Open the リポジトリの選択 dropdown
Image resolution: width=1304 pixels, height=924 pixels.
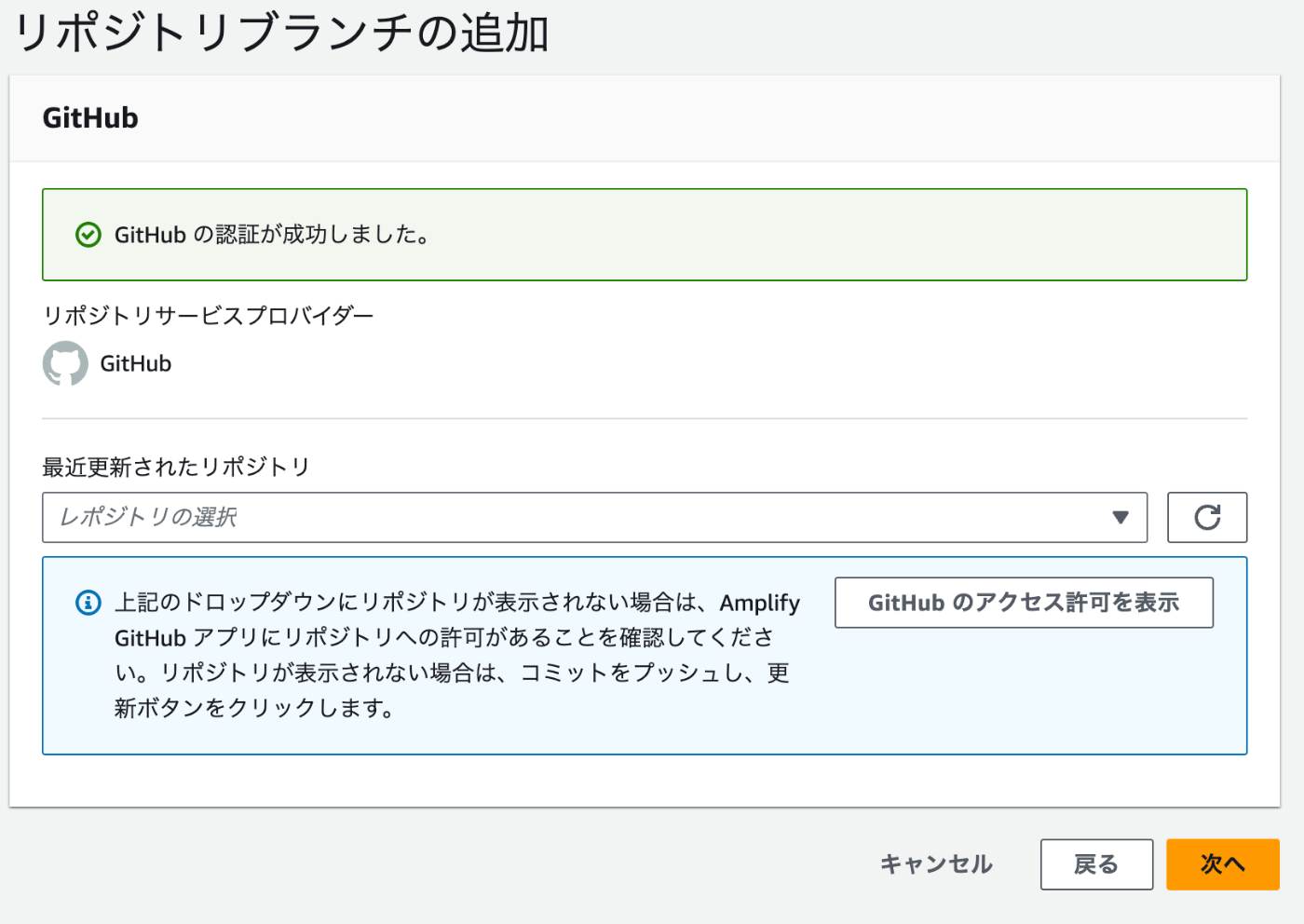tap(594, 517)
